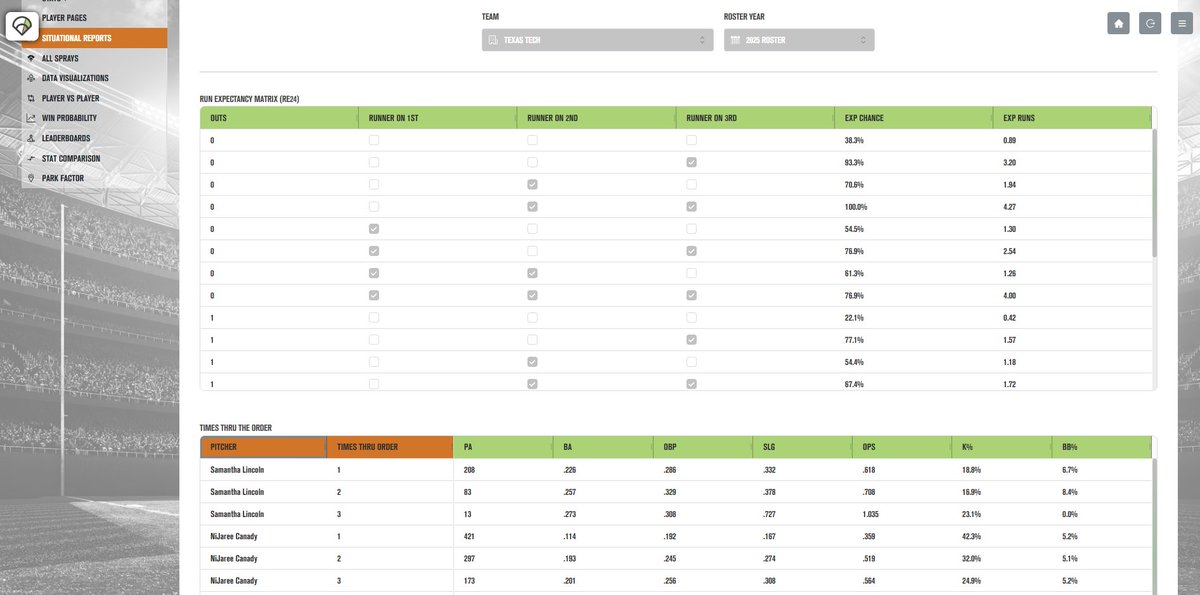Open the Team dropdown arrows for Texas Tech

702,40
